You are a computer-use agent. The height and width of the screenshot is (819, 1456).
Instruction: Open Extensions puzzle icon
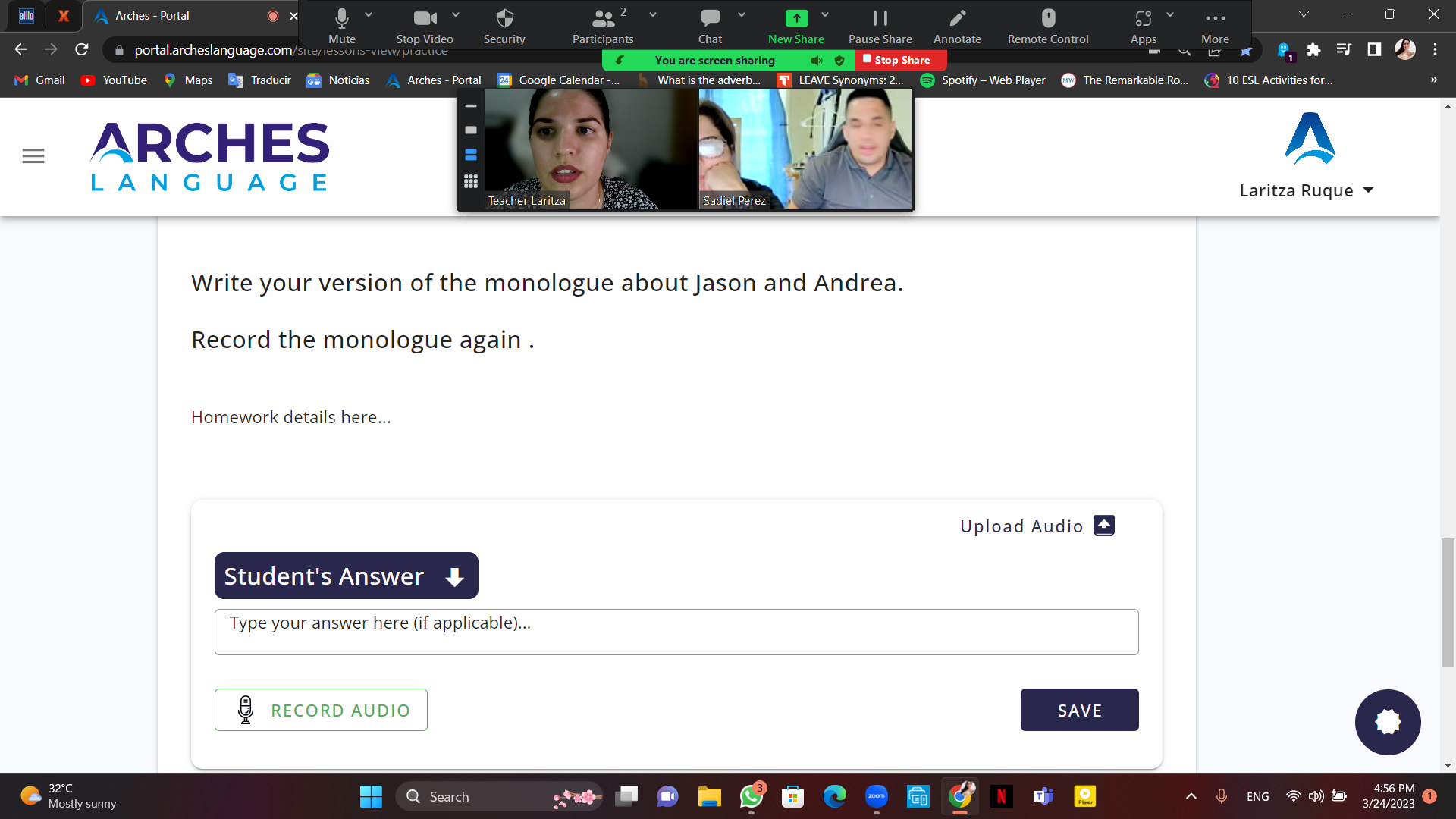pos(1313,50)
